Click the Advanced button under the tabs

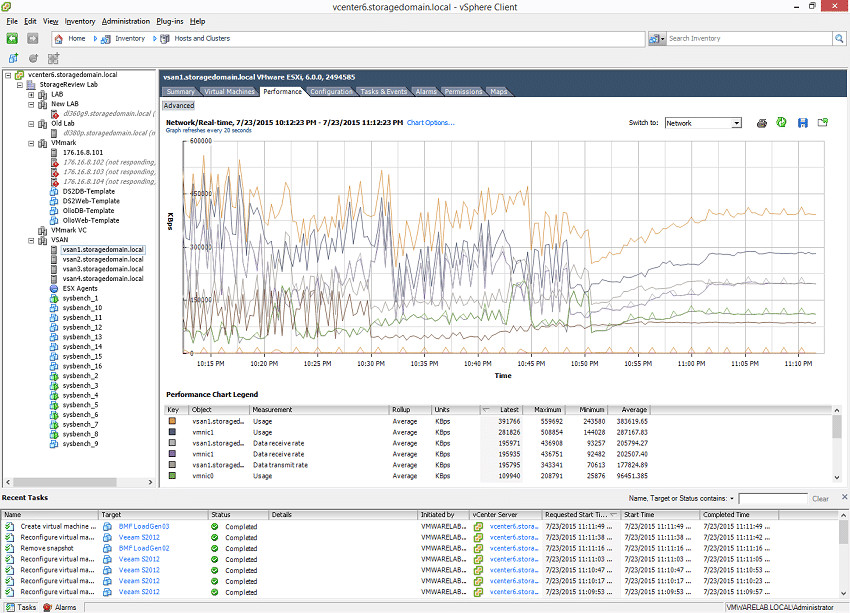[x=179, y=106]
